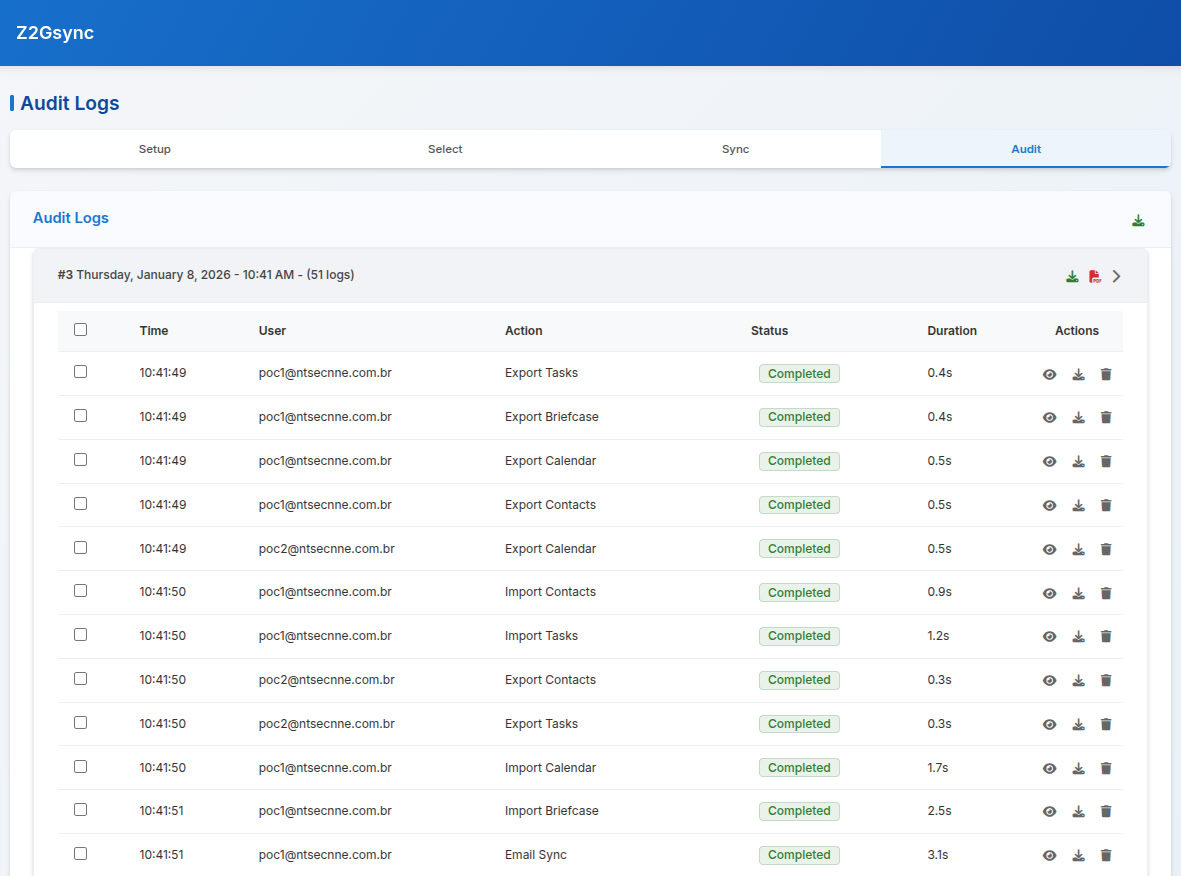The width and height of the screenshot is (1181, 876).
Task: Open the Audit Logs section heading link
Action: pos(70,218)
